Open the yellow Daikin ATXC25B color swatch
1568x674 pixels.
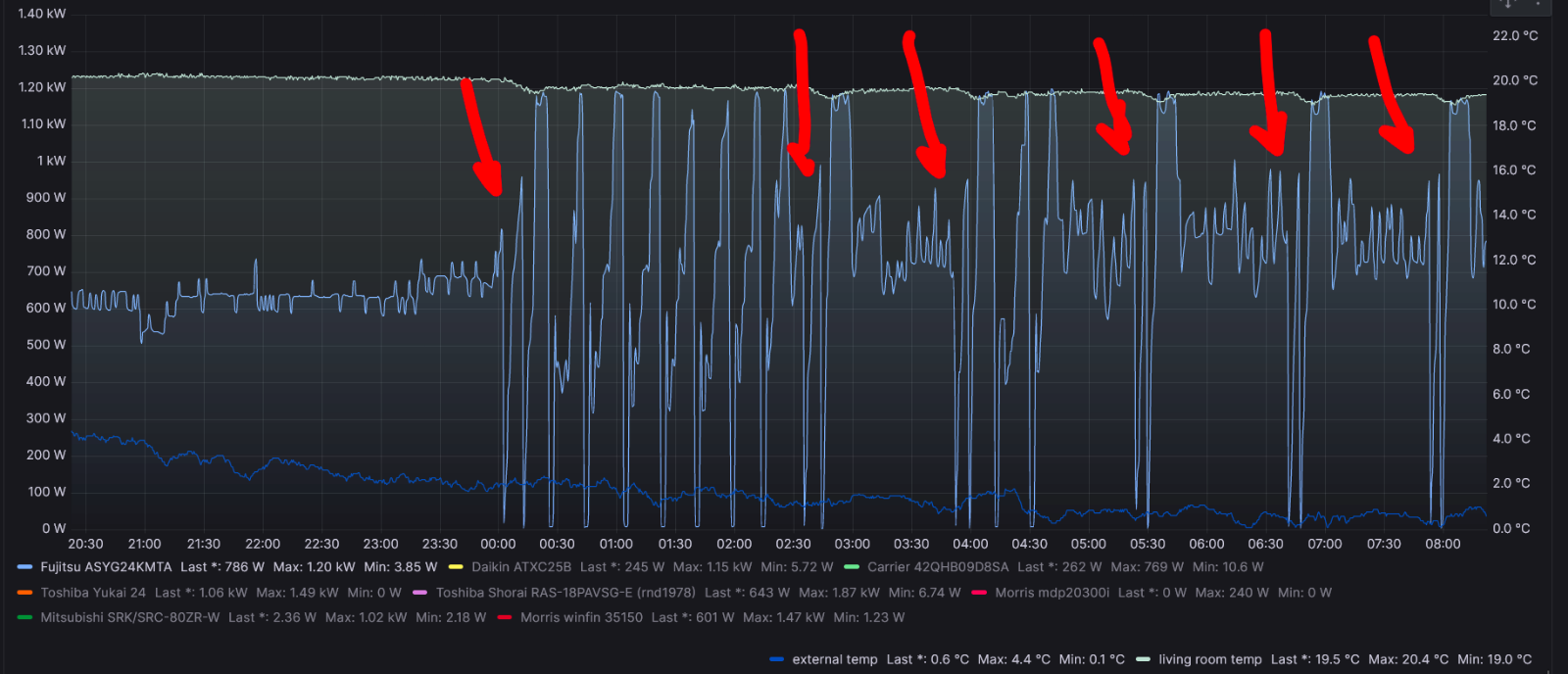[456, 567]
